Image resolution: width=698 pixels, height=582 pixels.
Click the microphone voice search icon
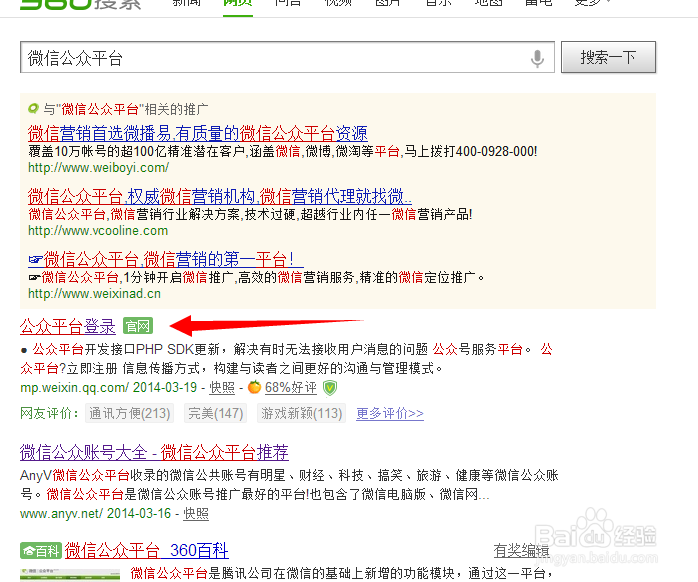tap(537, 58)
